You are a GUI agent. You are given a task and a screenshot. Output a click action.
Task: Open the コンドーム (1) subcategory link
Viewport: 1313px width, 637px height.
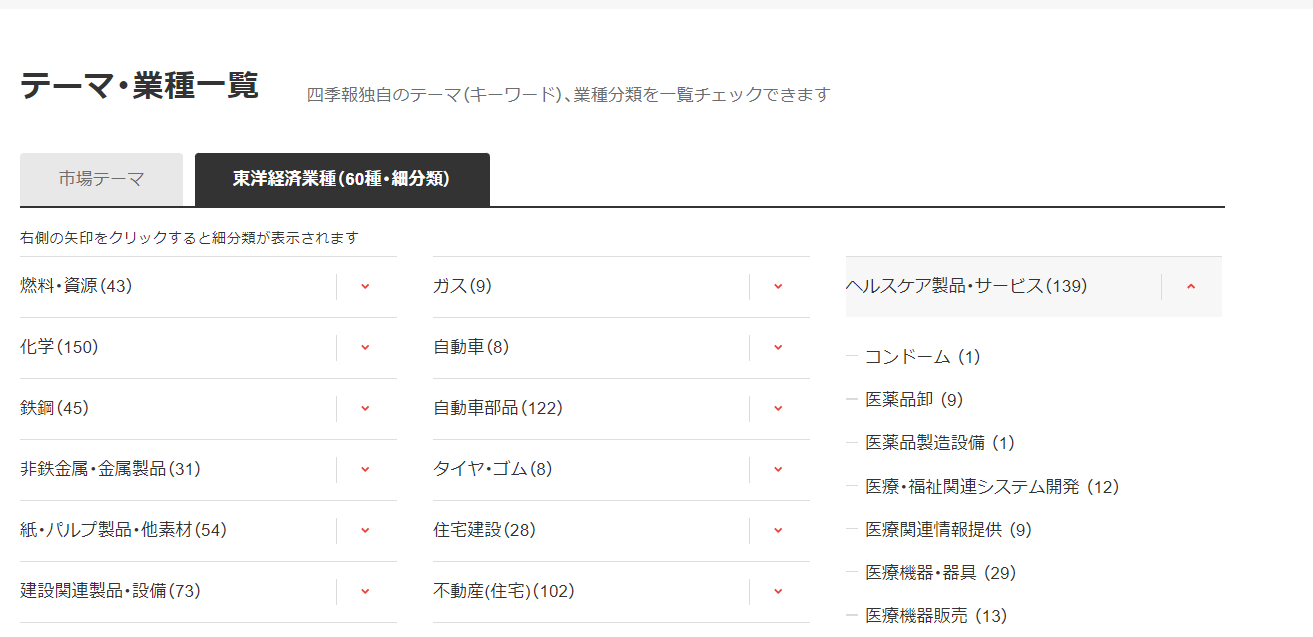(x=922, y=357)
